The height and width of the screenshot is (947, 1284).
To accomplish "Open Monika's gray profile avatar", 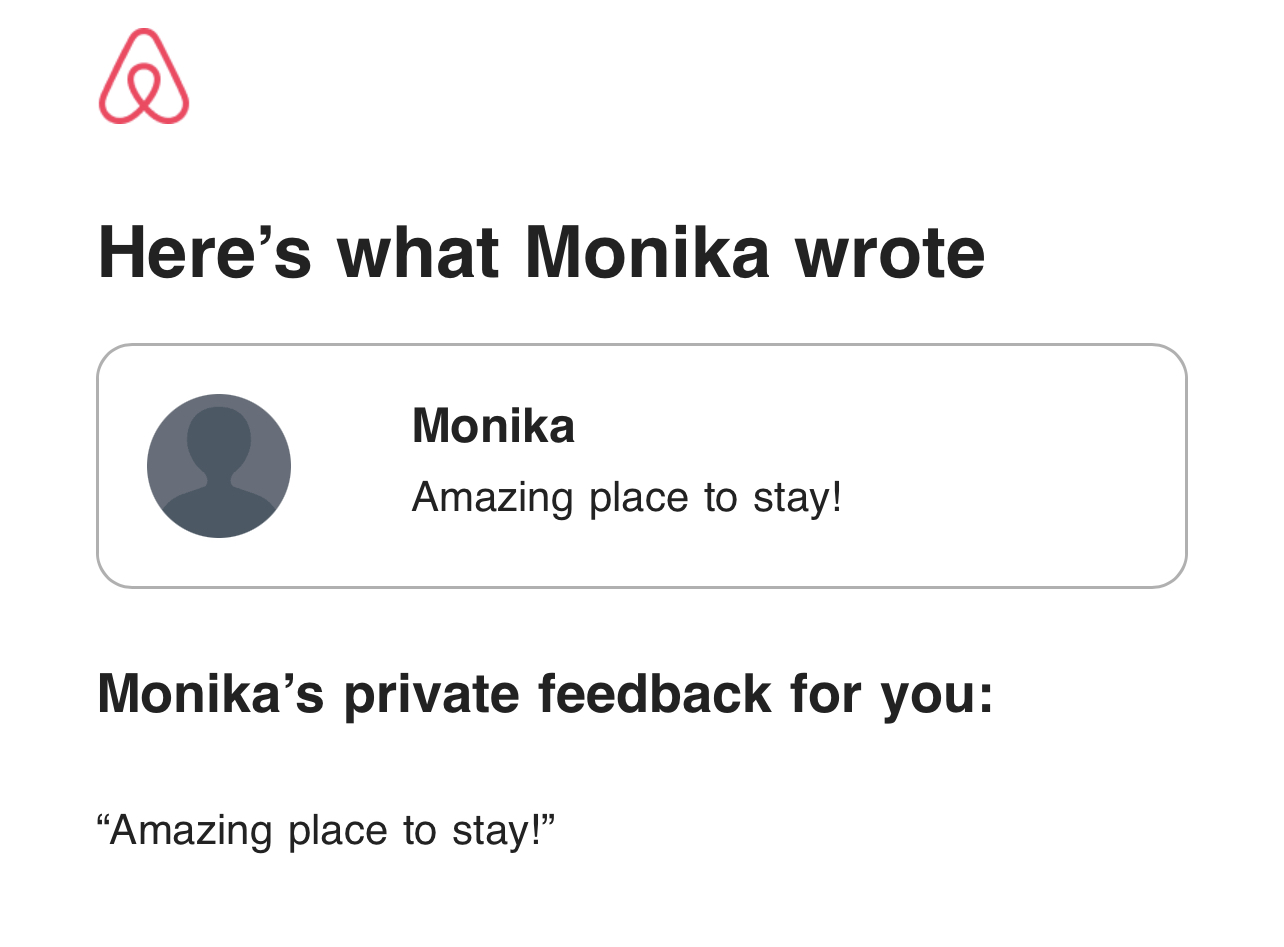I will point(219,466).
